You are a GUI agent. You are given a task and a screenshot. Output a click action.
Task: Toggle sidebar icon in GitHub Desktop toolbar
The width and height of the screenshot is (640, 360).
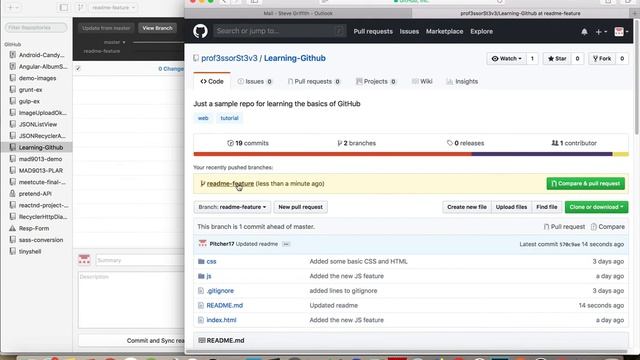point(64,7)
